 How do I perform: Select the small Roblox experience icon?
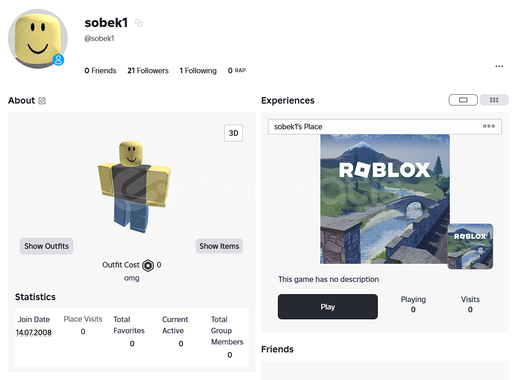pyautogui.click(x=470, y=246)
